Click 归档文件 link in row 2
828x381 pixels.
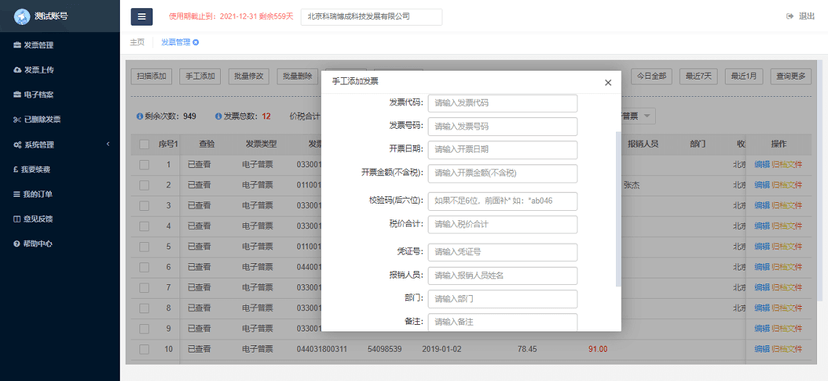(x=787, y=185)
